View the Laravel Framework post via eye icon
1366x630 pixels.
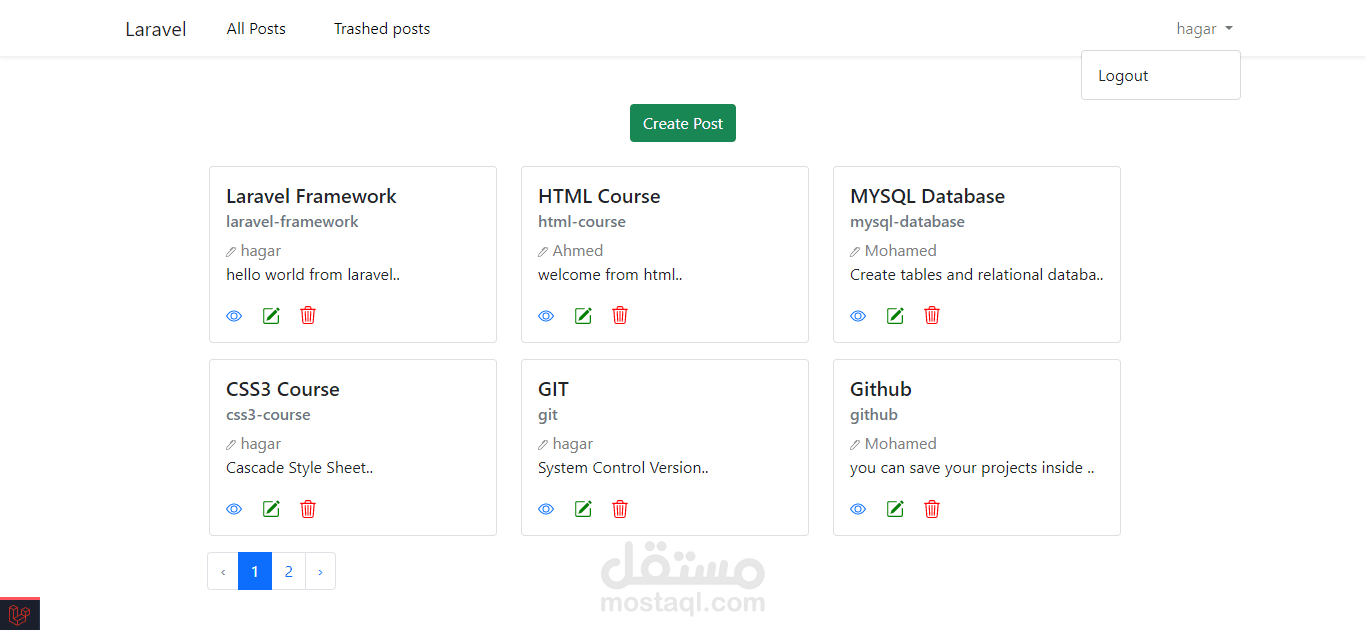pyautogui.click(x=234, y=316)
